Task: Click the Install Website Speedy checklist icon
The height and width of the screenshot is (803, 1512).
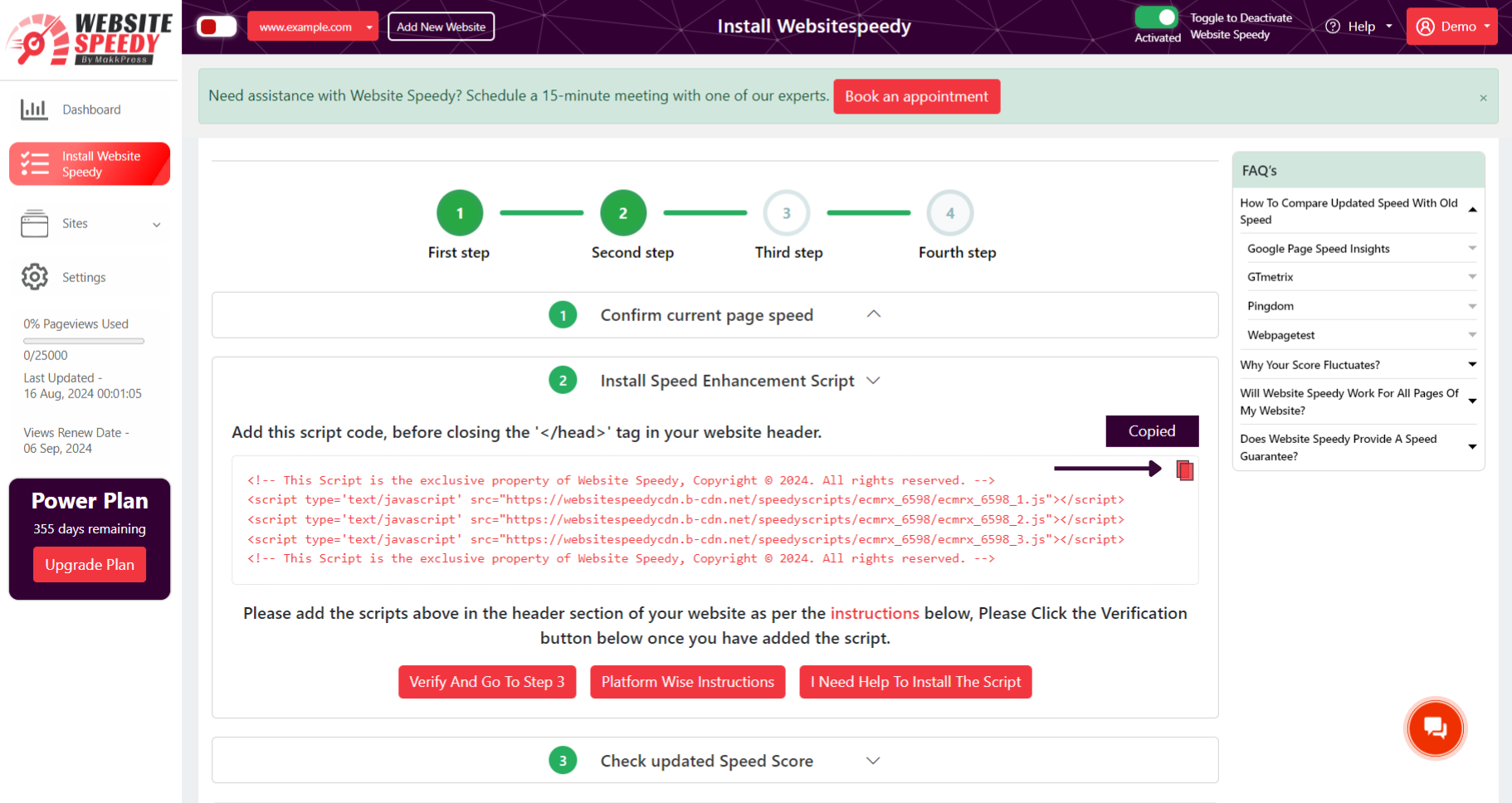Action: pos(35,163)
